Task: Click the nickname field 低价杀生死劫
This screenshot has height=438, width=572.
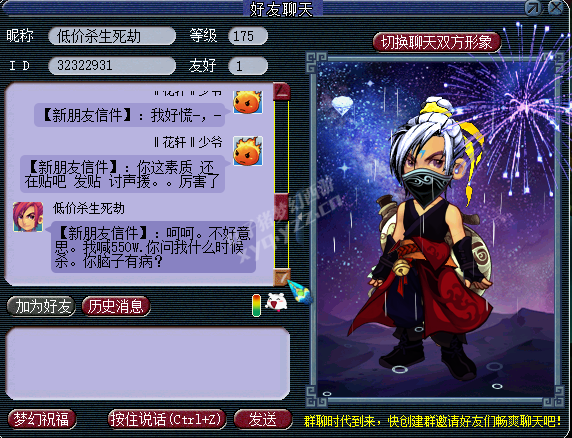Action: 112,36
